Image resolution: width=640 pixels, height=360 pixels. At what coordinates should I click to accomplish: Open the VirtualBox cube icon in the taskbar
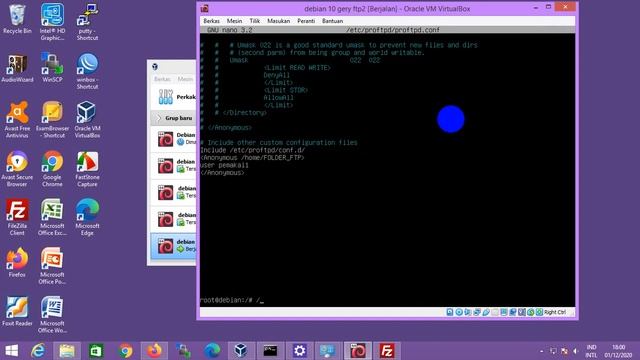pyautogui.click(x=241, y=351)
